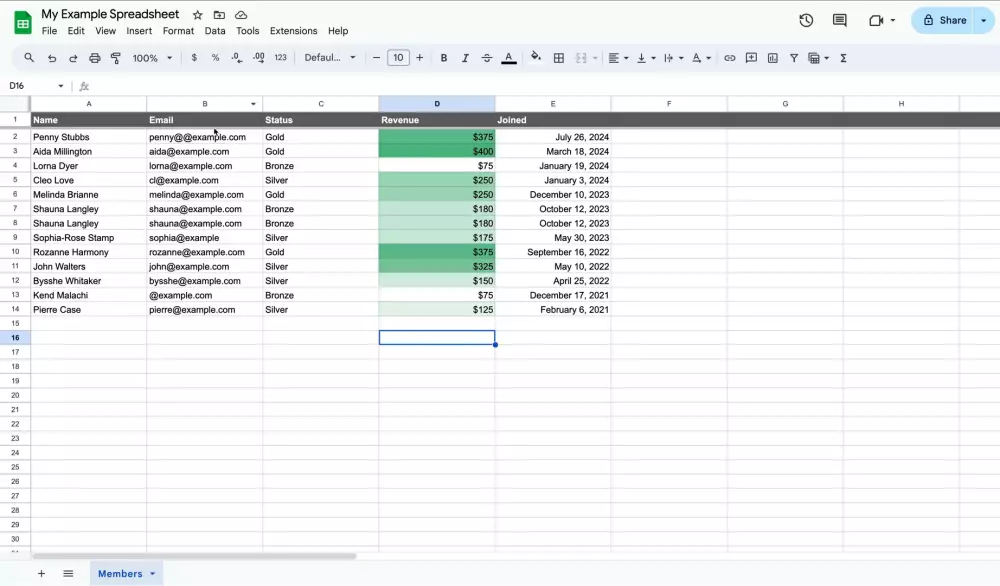Click the name box D16
The image size is (1000, 586).
(x=36, y=85)
